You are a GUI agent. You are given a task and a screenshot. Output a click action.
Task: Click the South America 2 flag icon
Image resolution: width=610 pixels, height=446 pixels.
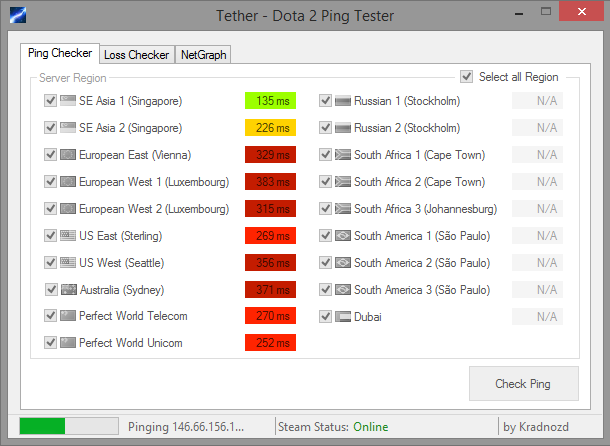point(343,263)
